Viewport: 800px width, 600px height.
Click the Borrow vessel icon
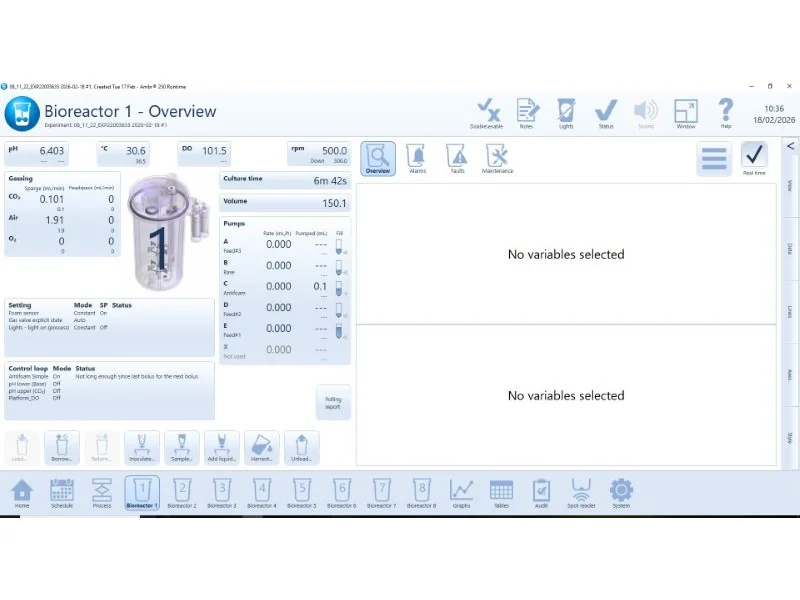[62, 447]
